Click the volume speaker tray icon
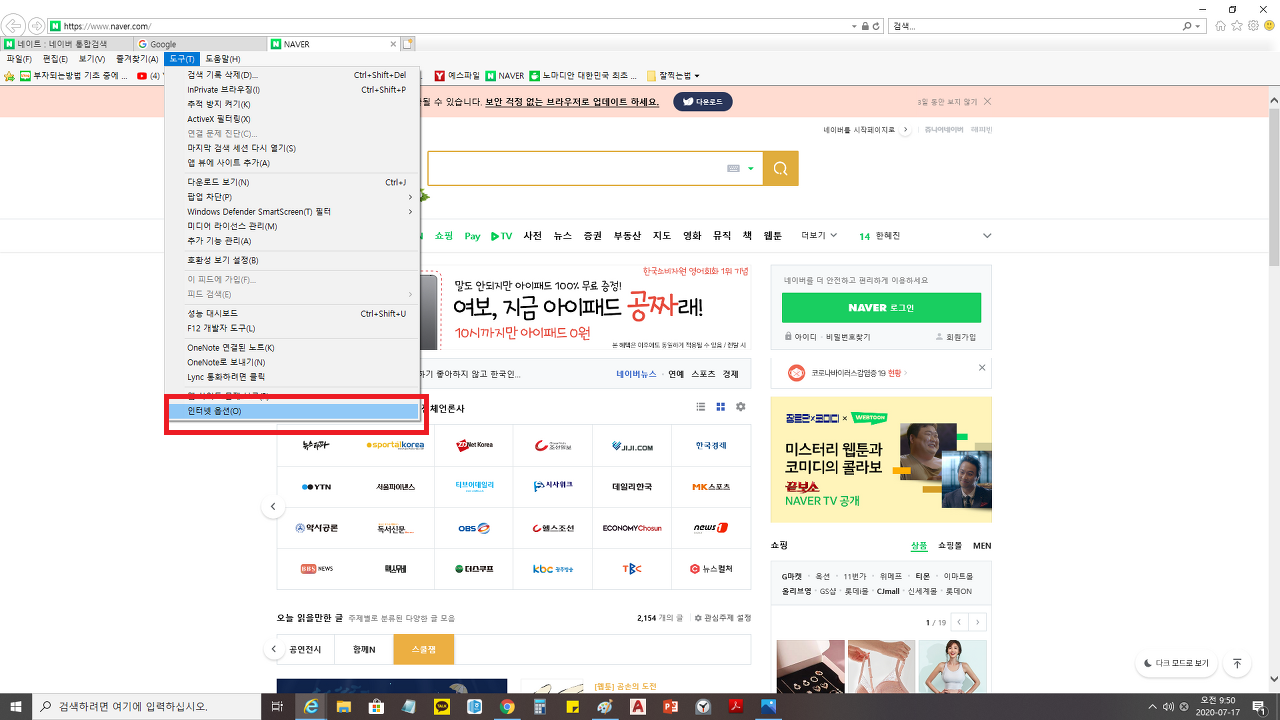This screenshot has height=720, width=1280. (1171, 706)
